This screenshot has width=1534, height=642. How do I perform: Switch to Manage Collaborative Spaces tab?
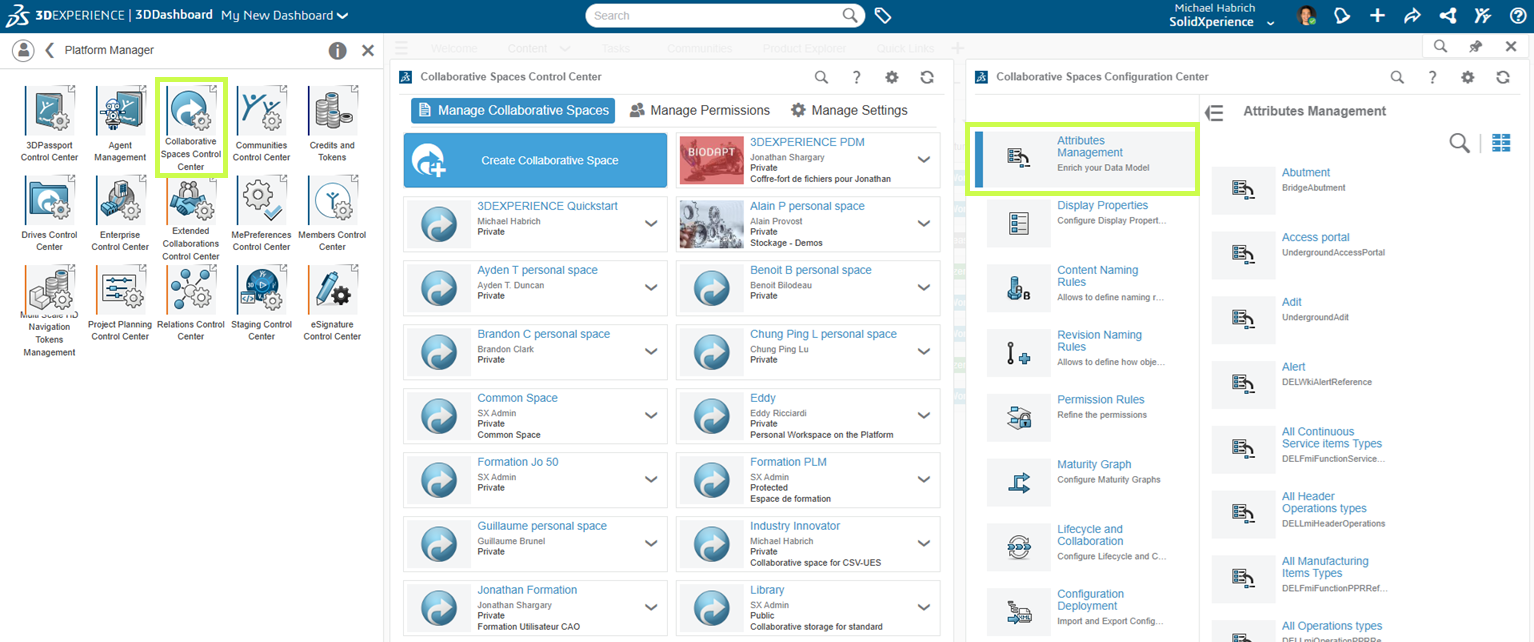tap(513, 110)
